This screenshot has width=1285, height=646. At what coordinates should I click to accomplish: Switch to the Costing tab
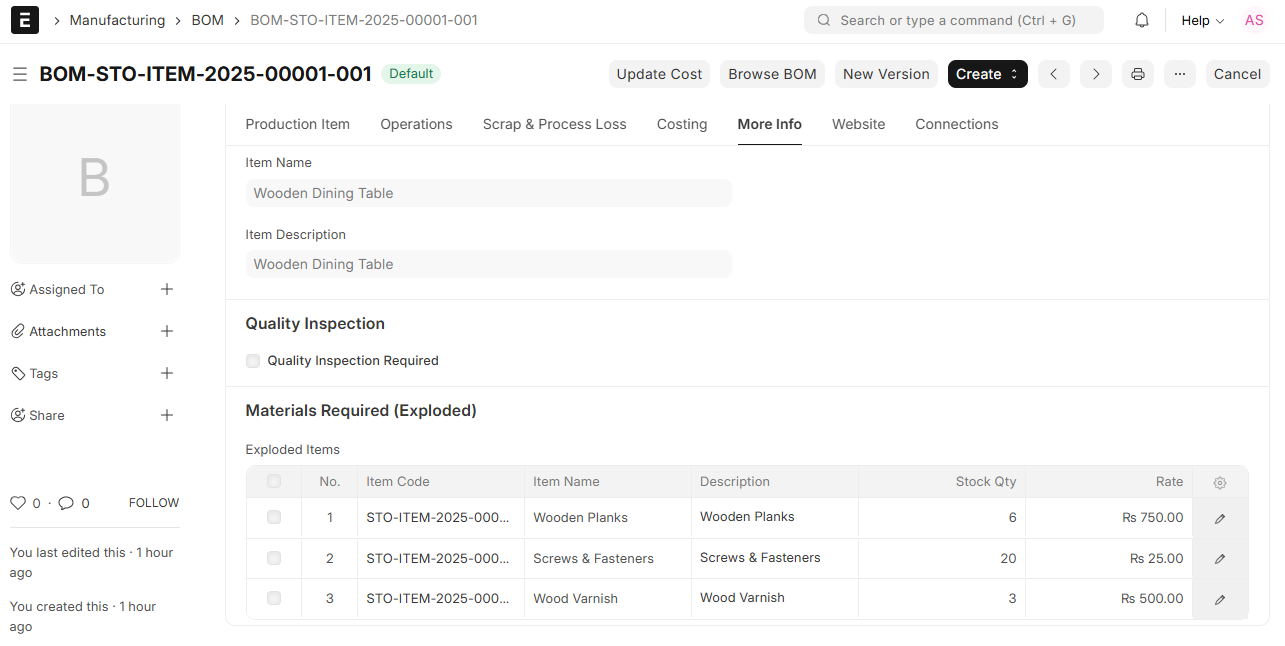point(682,124)
